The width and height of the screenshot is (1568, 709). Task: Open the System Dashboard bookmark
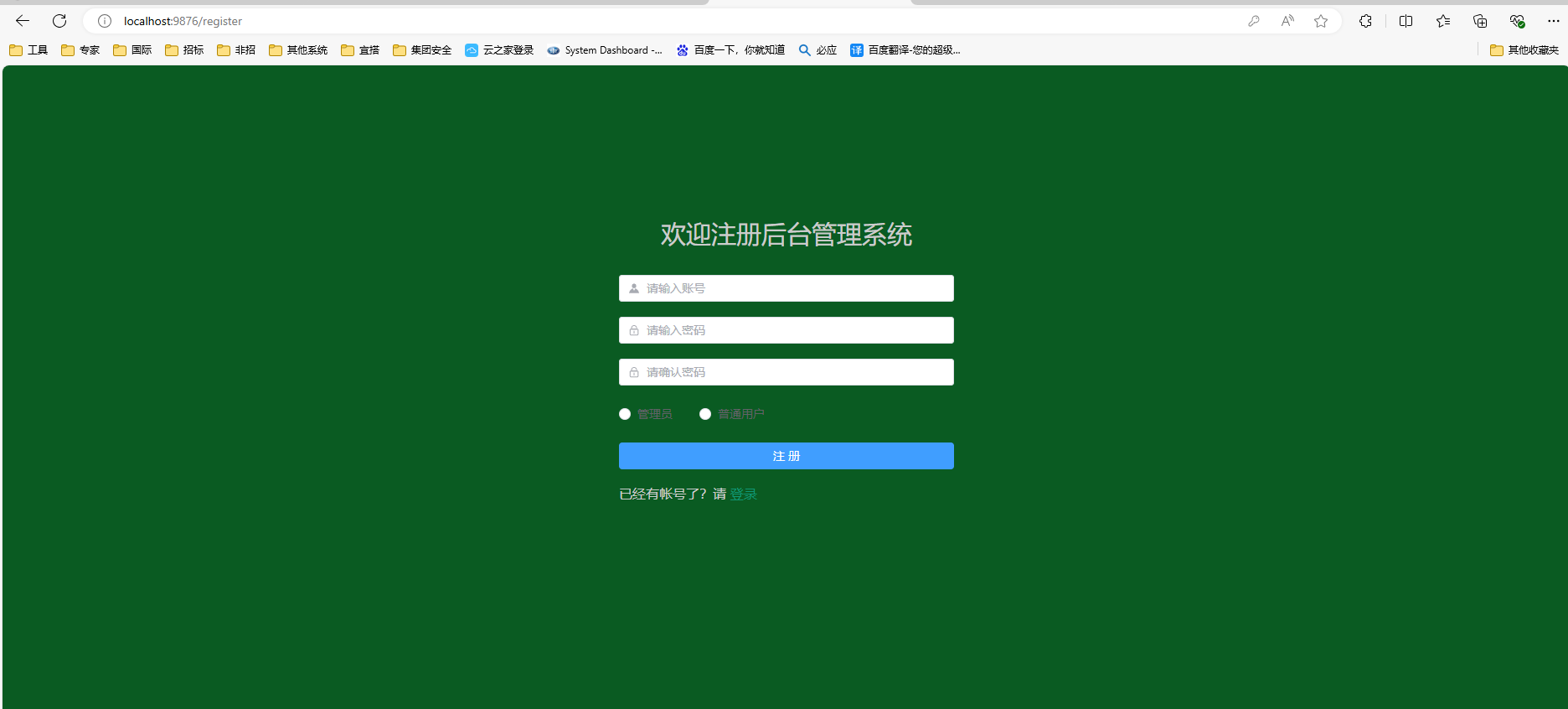click(605, 50)
